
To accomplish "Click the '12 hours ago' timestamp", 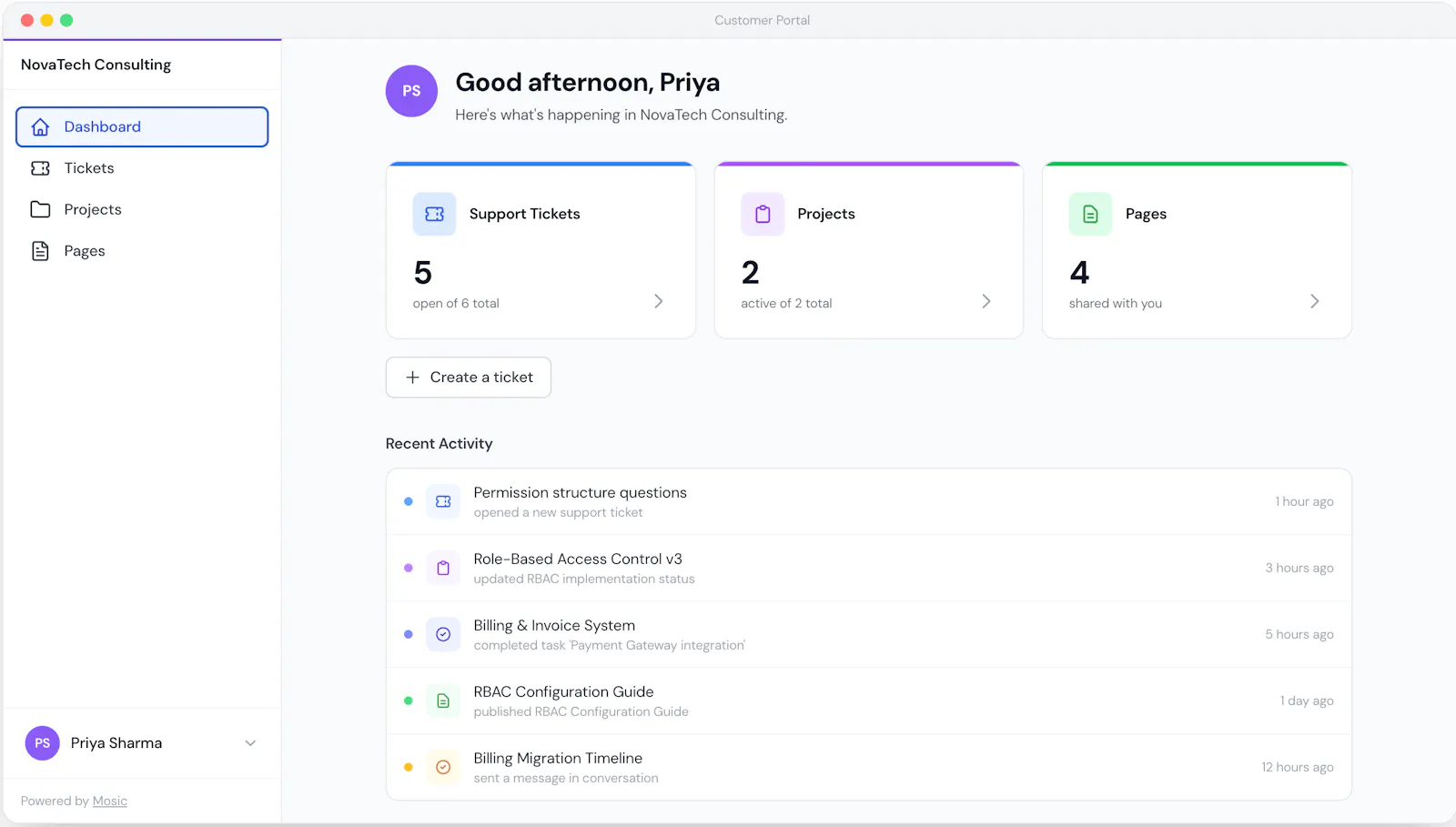I will coord(1298,768).
